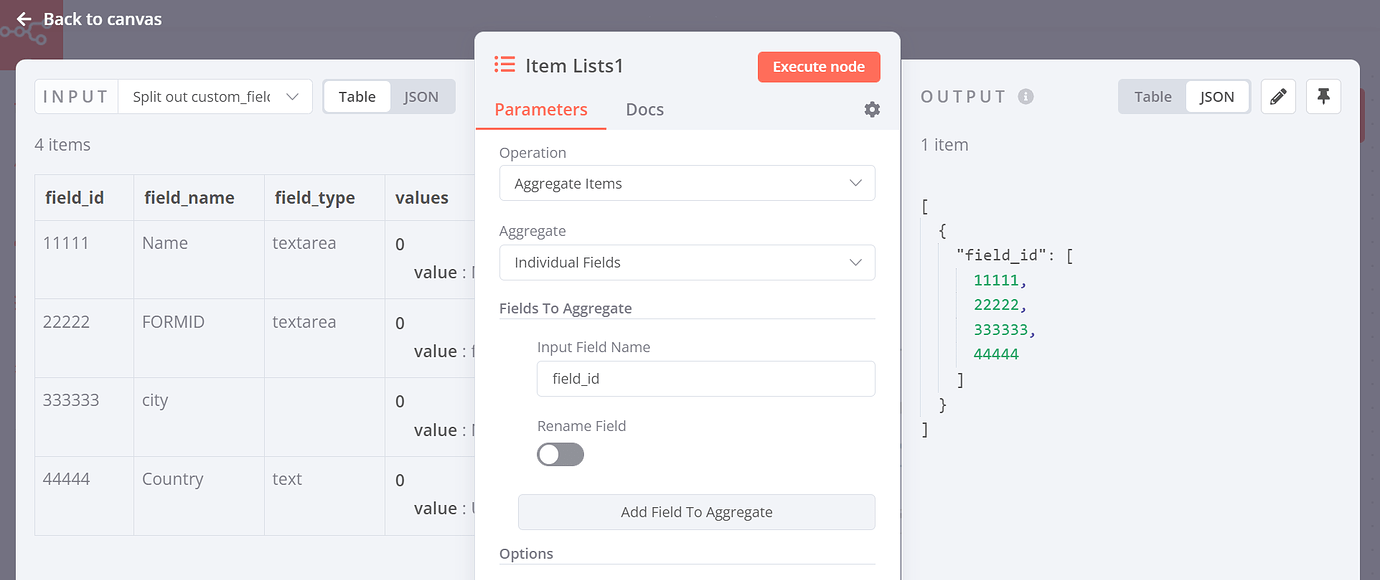Screen dimensions: 1380x580
Task: Open the input source dropdown Split out custom_field
Action: point(215,96)
